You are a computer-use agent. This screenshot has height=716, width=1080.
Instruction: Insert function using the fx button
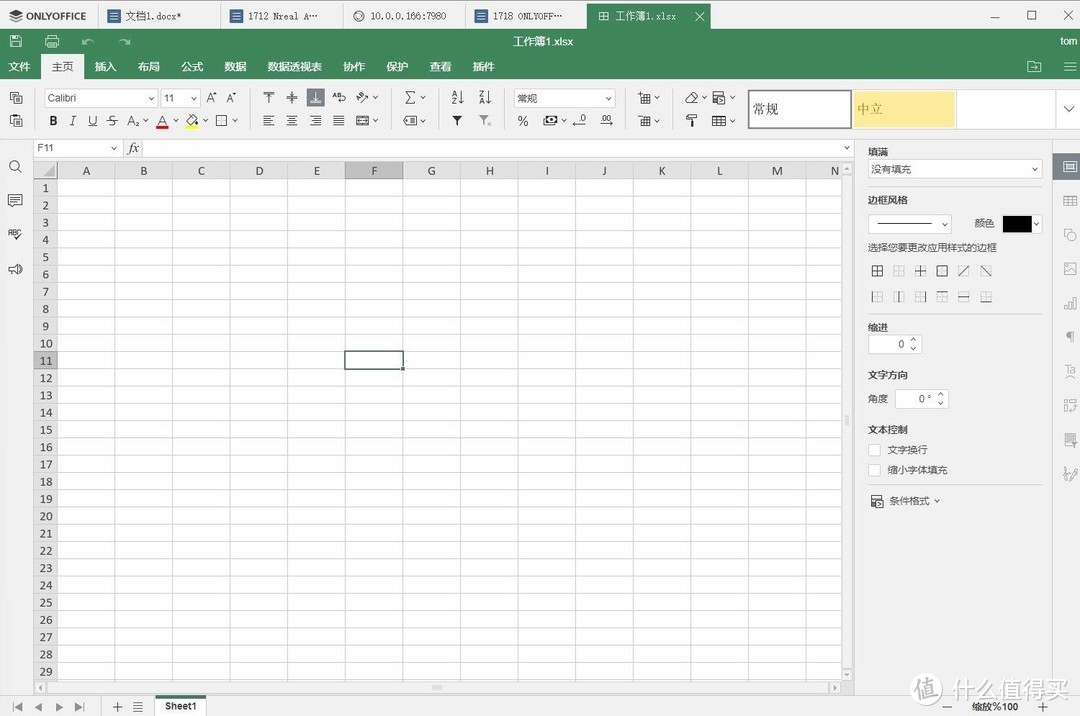click(133, 148)
